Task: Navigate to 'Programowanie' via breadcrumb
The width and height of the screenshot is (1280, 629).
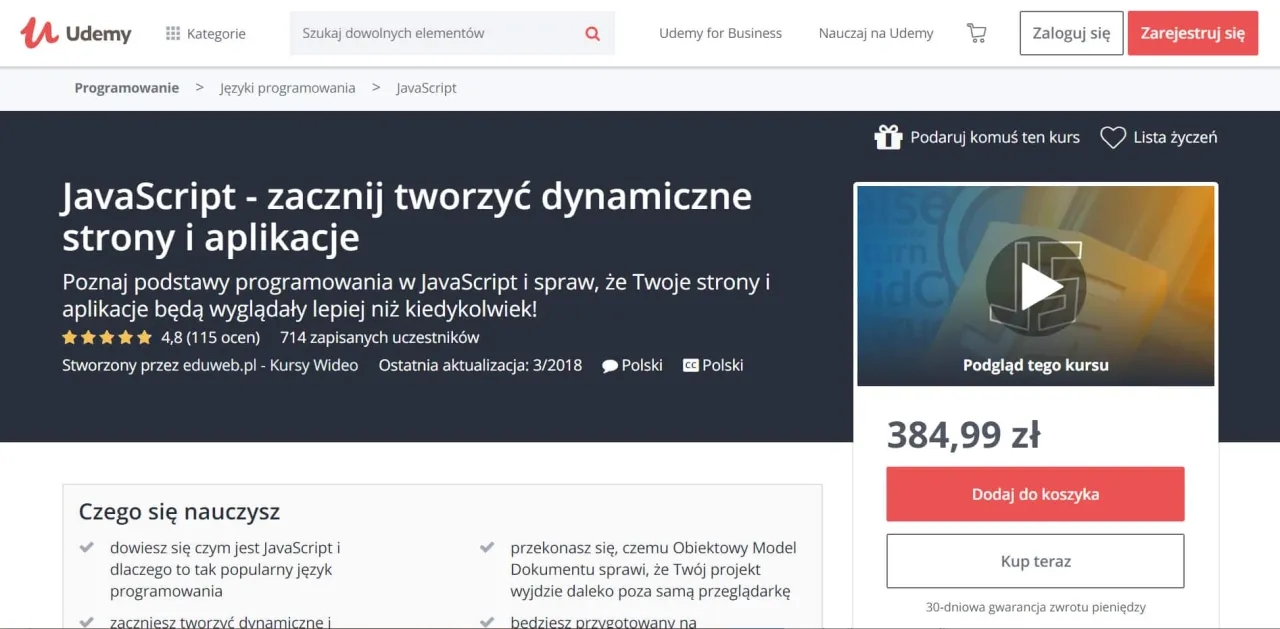Action: click(x=126, y=88)
